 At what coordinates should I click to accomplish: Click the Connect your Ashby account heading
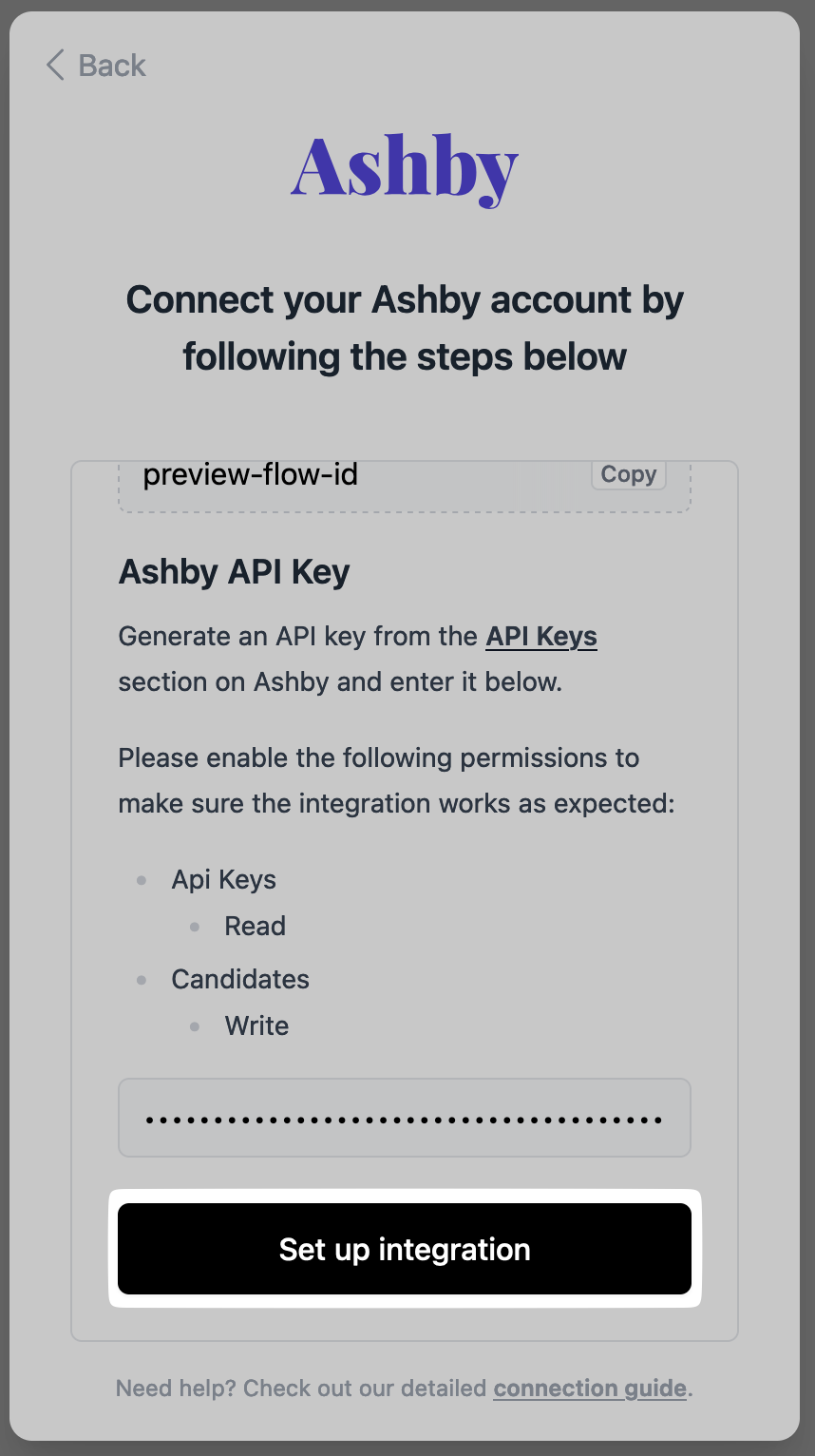[x=405, y=328]
